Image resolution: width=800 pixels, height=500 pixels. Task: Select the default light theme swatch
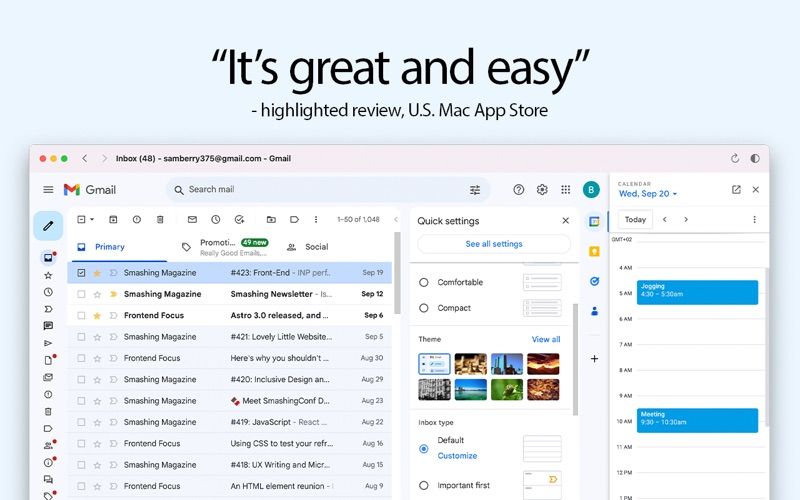pos(434,364)
